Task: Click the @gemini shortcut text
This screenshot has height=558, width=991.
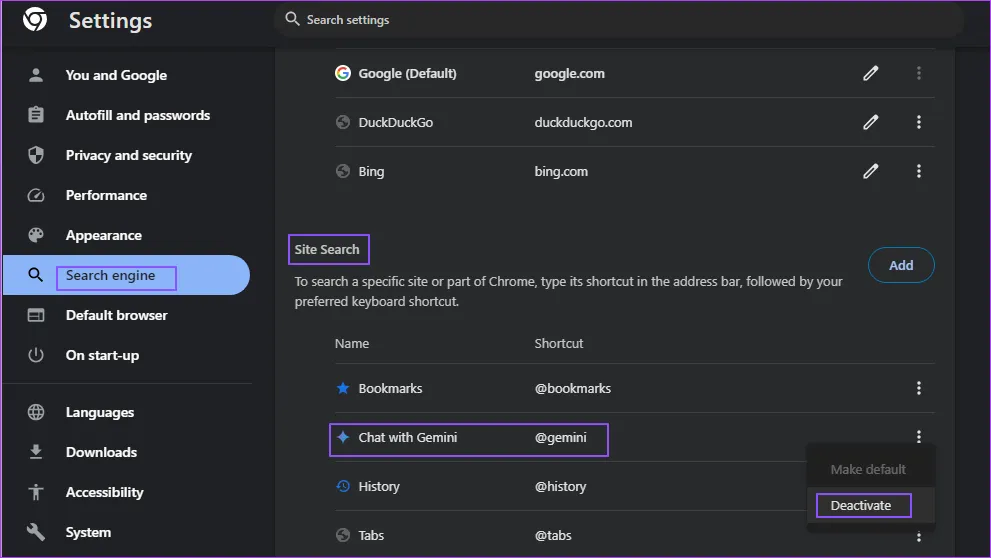Action: pyautogui.click(x=561, y=437)
